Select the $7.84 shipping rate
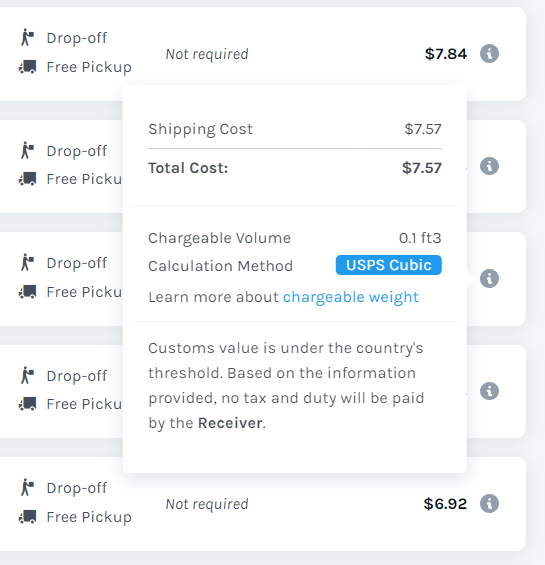The height and width of the screenshot is (565, 545). click(x=446, y=54)
